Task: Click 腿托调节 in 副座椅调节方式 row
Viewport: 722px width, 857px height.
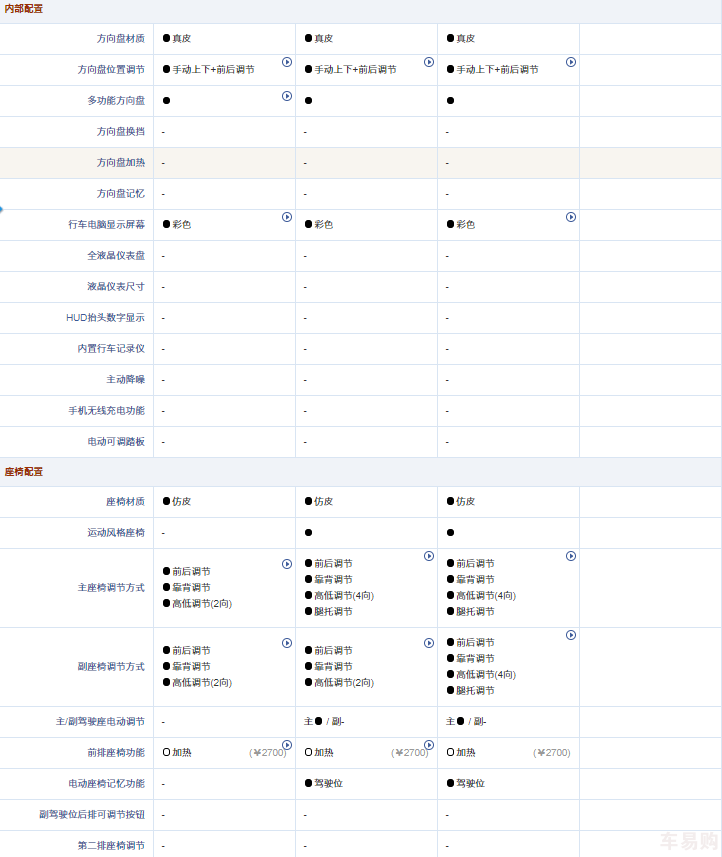Action: [476, 690]
